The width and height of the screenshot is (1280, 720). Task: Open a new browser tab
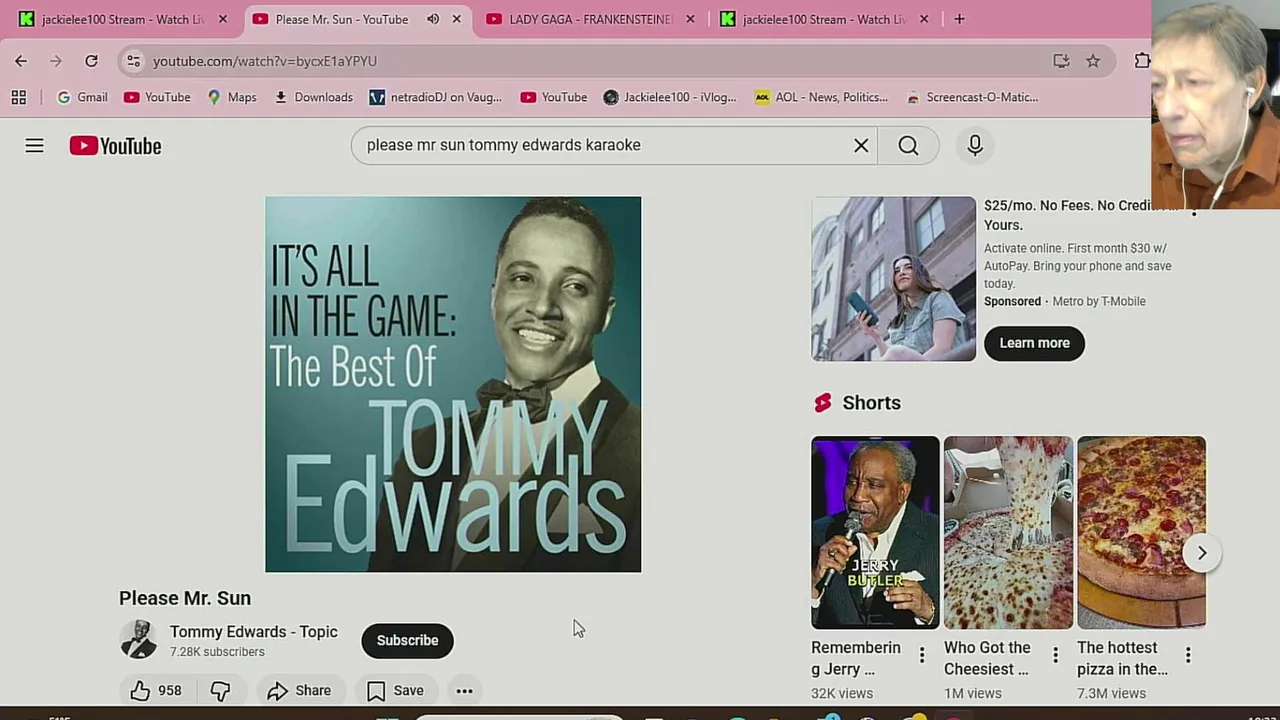click(959, 19)
